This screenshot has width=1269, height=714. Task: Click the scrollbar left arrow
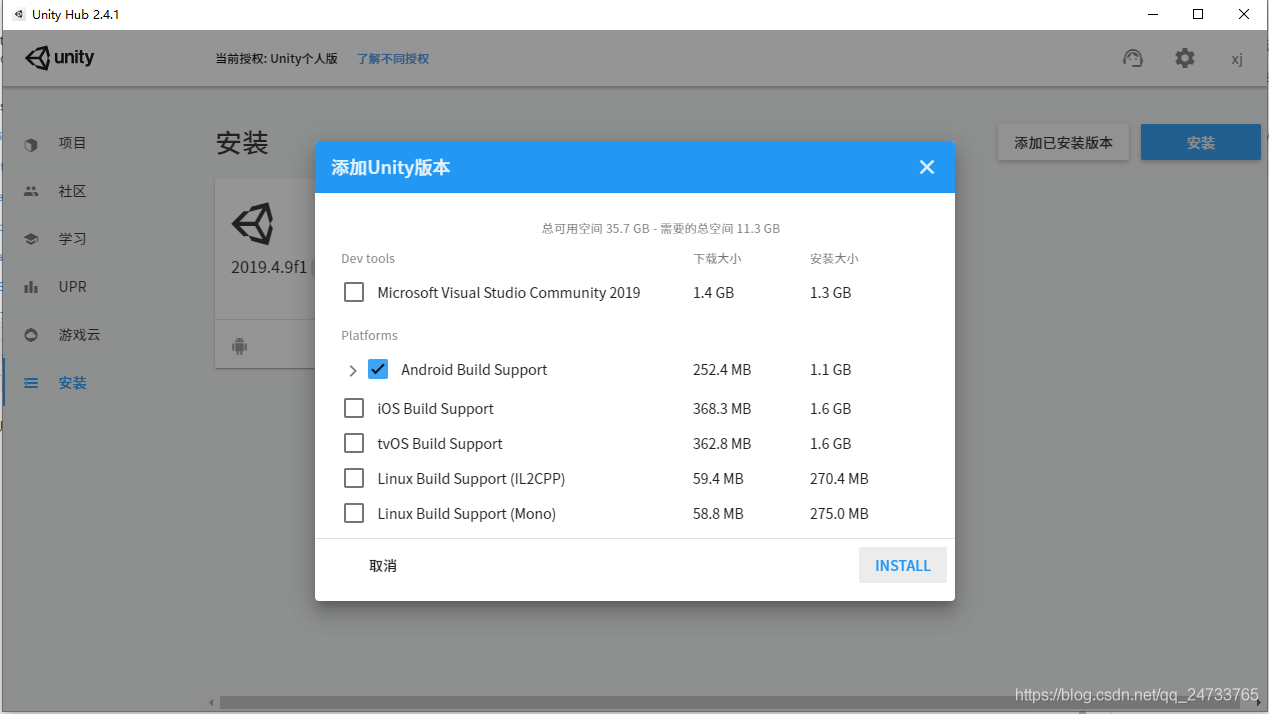tap(210, 702)
